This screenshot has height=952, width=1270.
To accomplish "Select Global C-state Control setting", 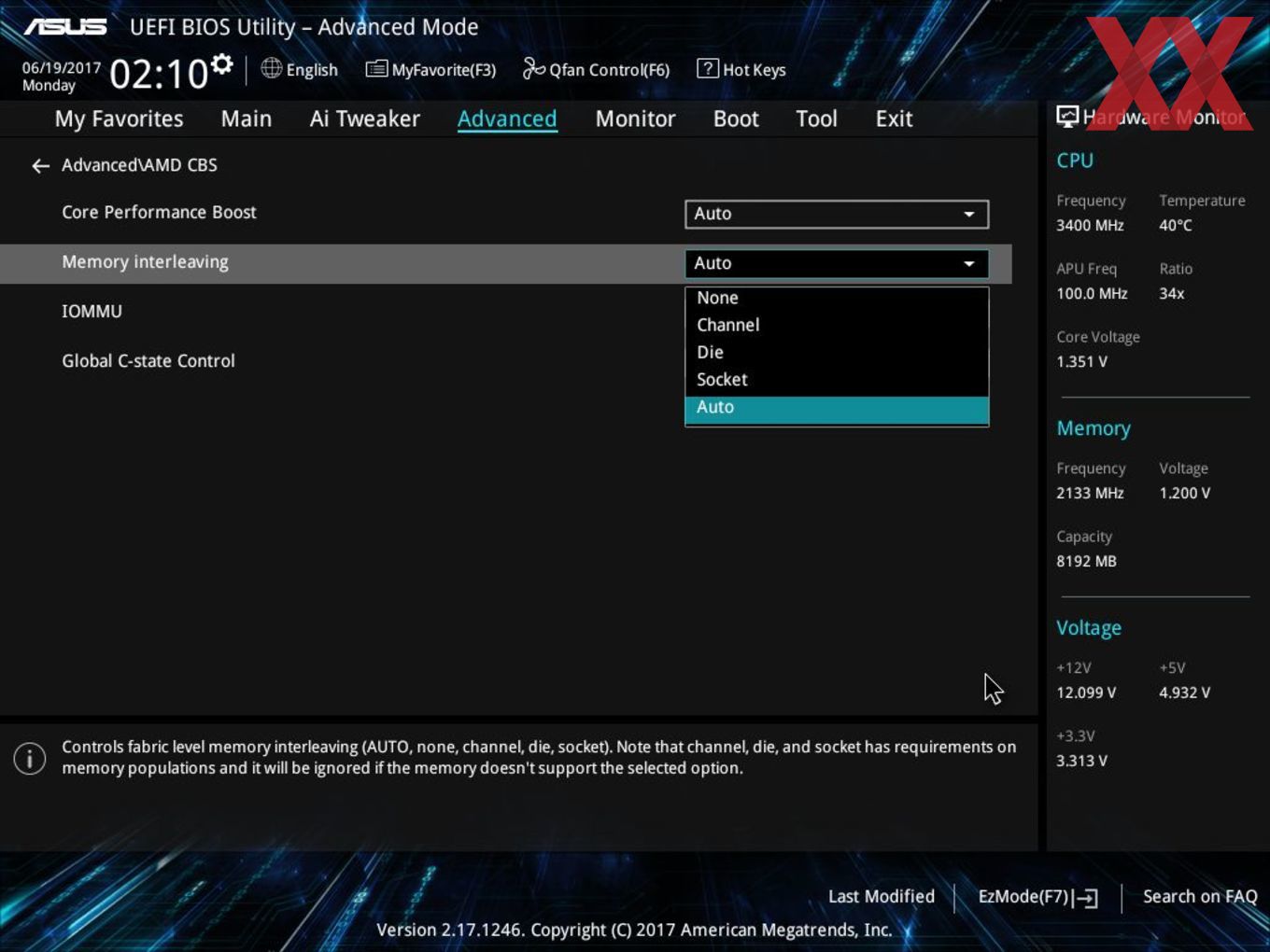I will 148,361.
